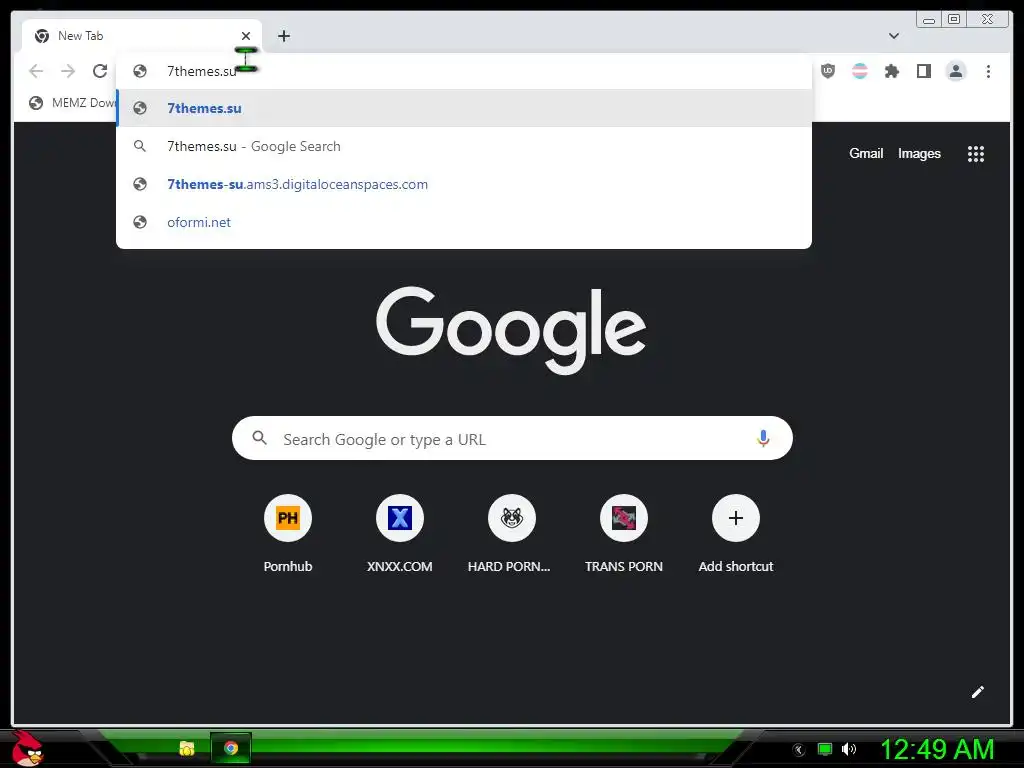Click the search icon beside Google Search suggestion

[x=140, y=146]
